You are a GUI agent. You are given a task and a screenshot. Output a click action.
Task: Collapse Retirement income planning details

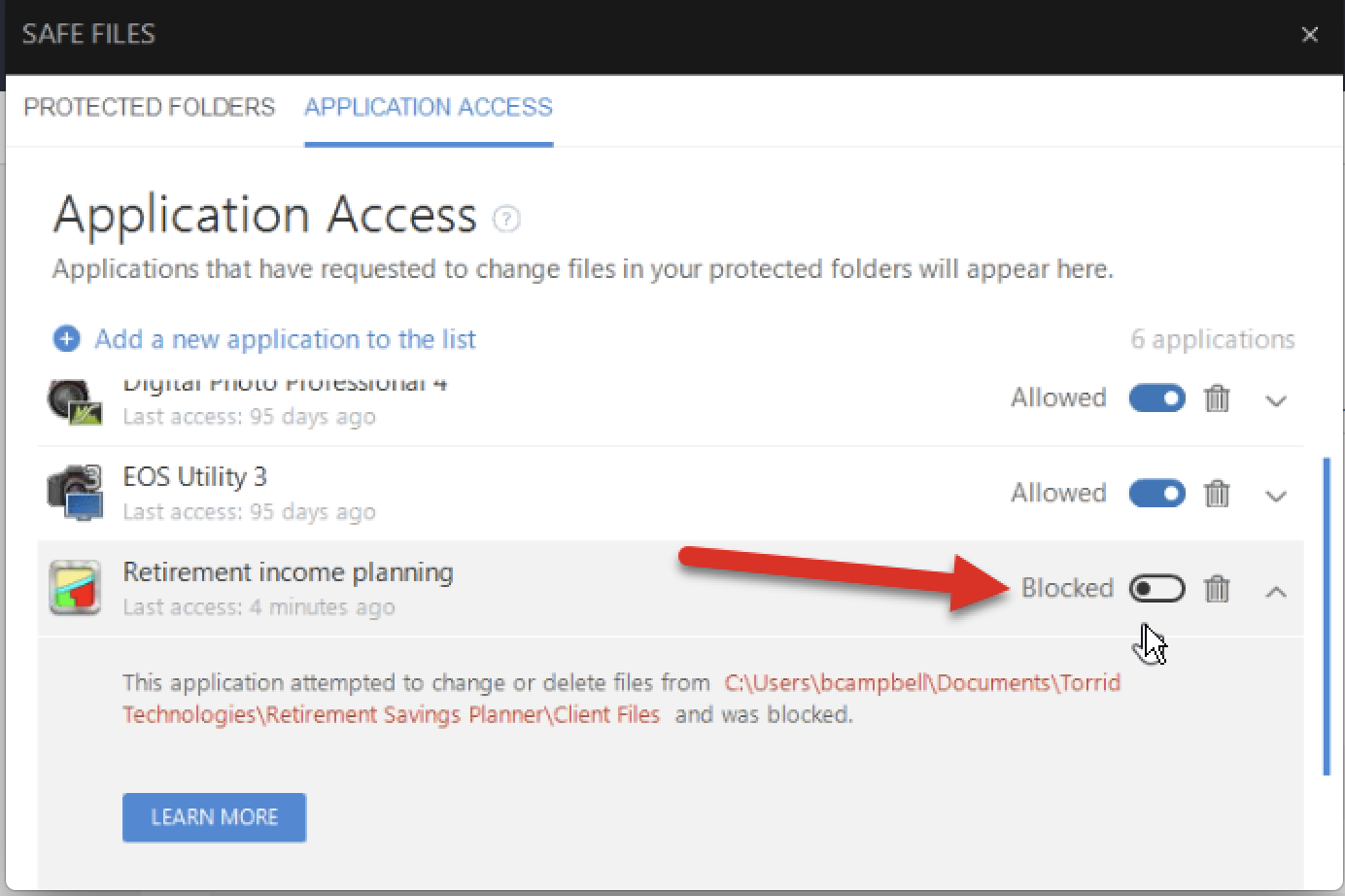[1276, 591]
